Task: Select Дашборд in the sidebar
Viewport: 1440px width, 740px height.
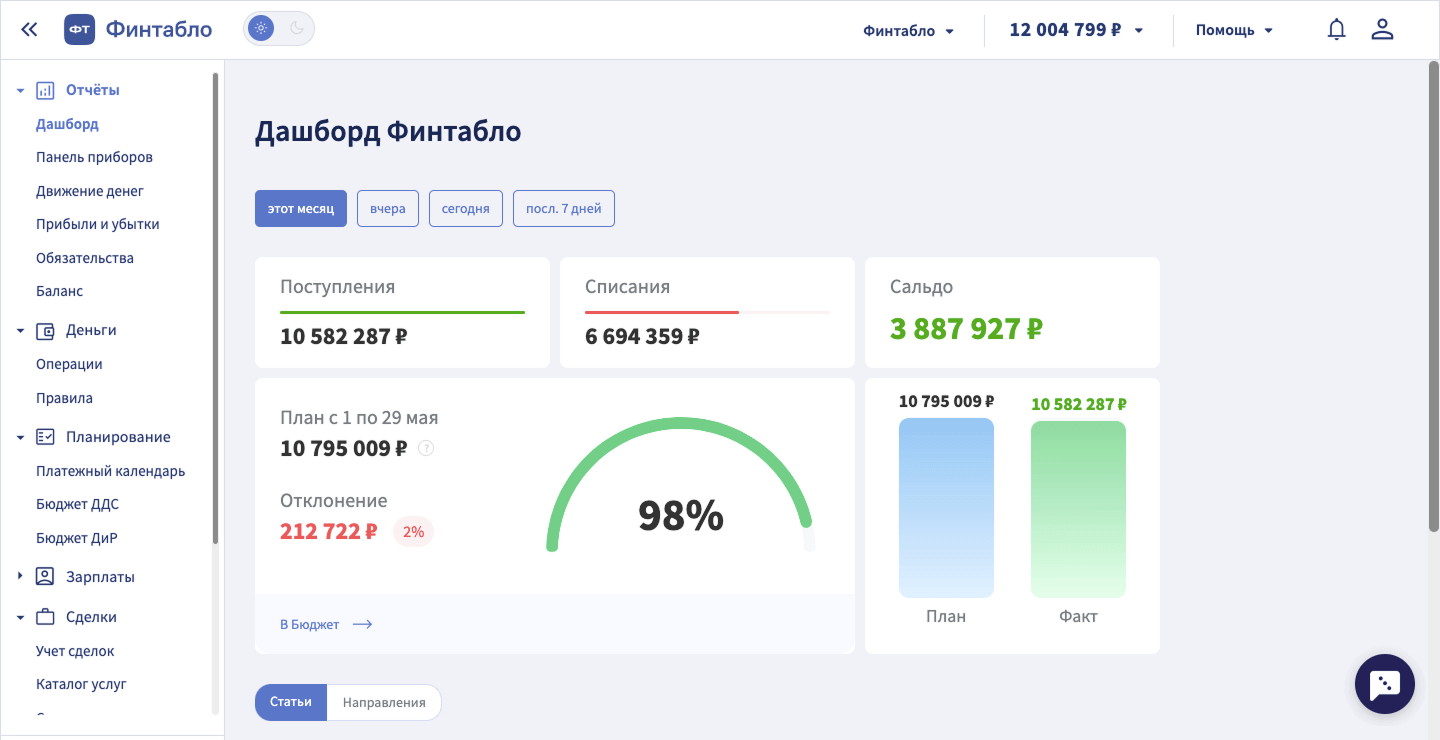Action: [x=67, y=124]
